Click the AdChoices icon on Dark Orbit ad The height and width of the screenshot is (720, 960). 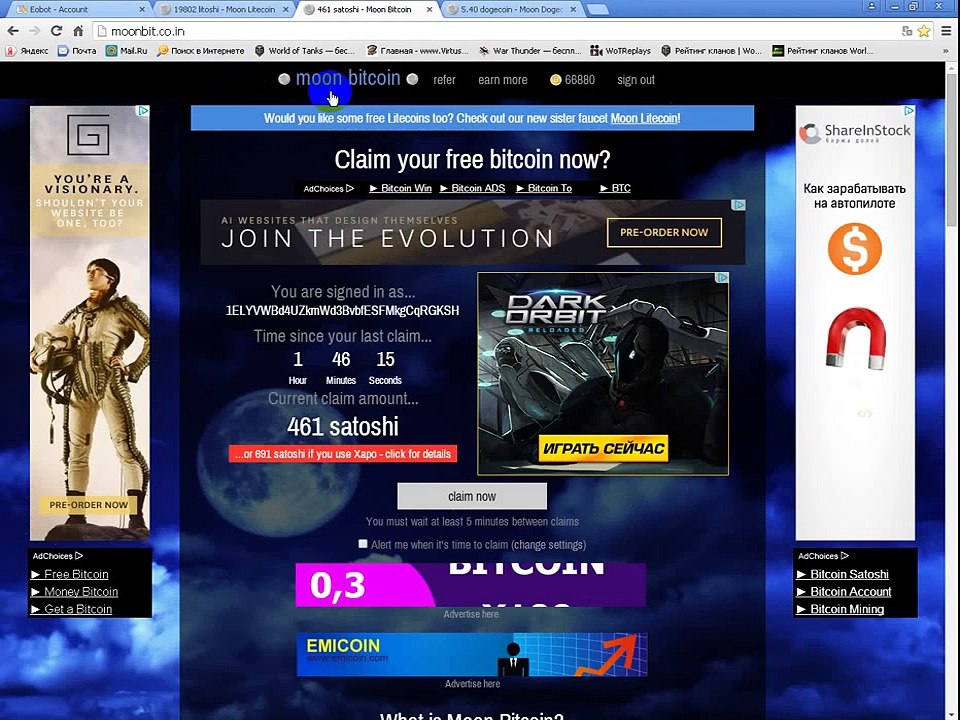click(722, 278)
